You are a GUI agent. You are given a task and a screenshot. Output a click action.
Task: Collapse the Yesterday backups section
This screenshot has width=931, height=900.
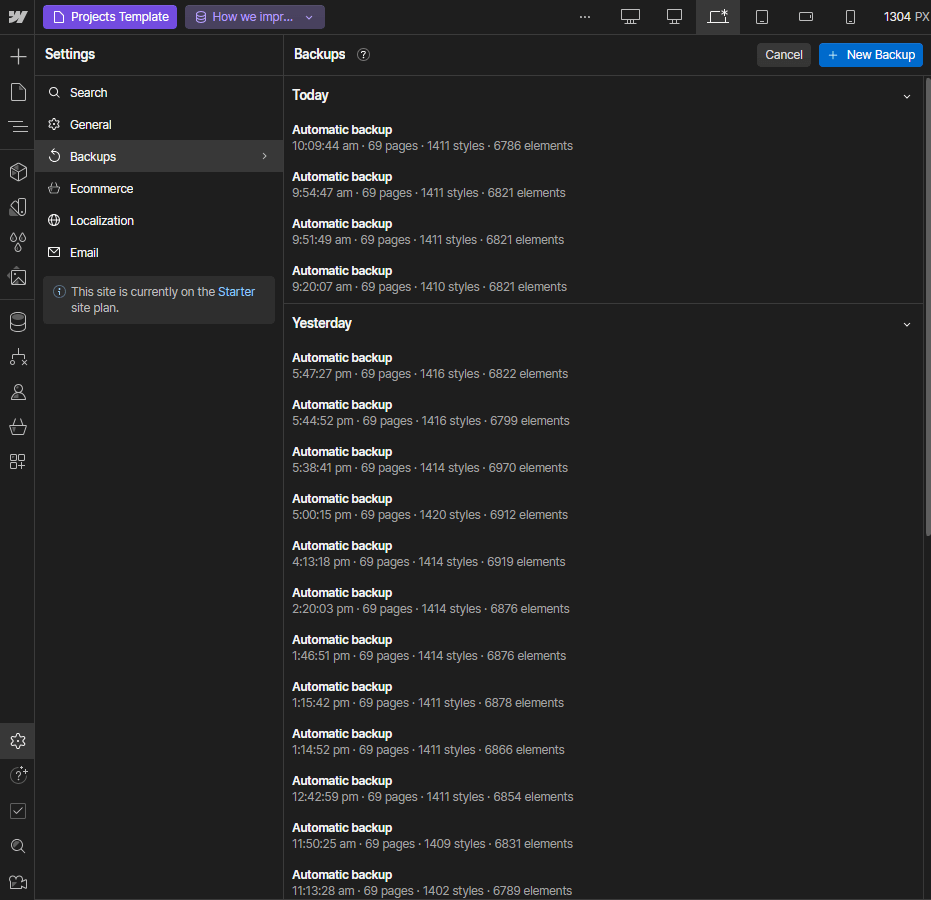907,323
